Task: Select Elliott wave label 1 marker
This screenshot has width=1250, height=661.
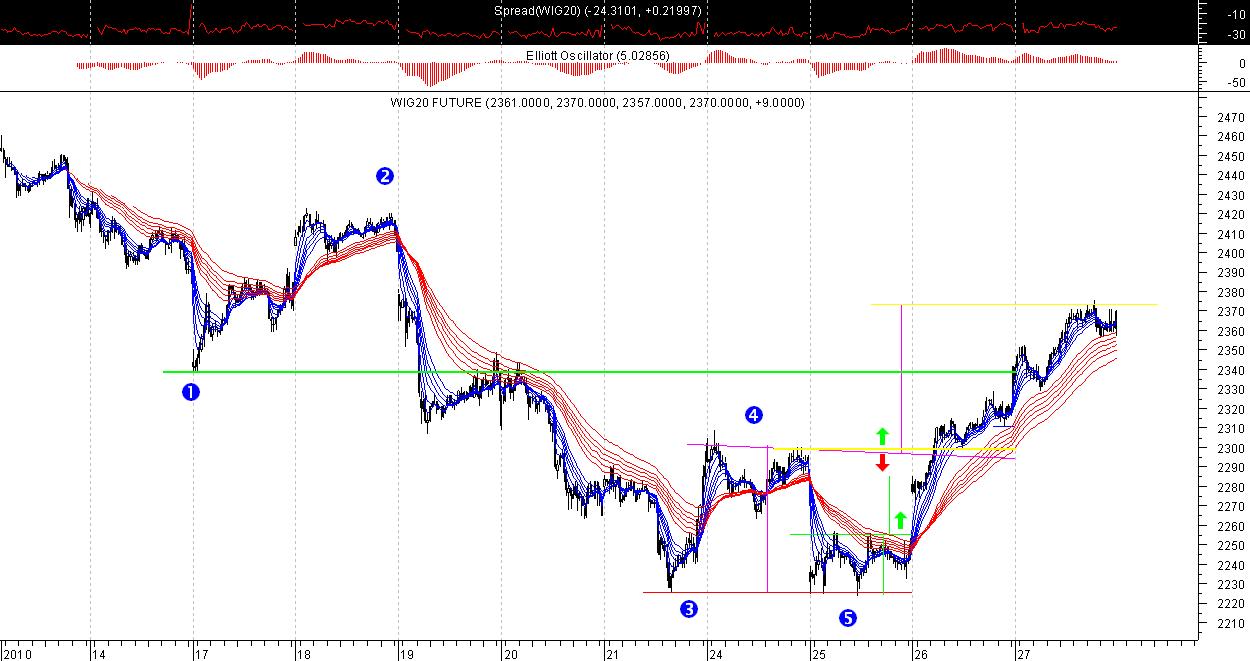Action: point(190,392)
